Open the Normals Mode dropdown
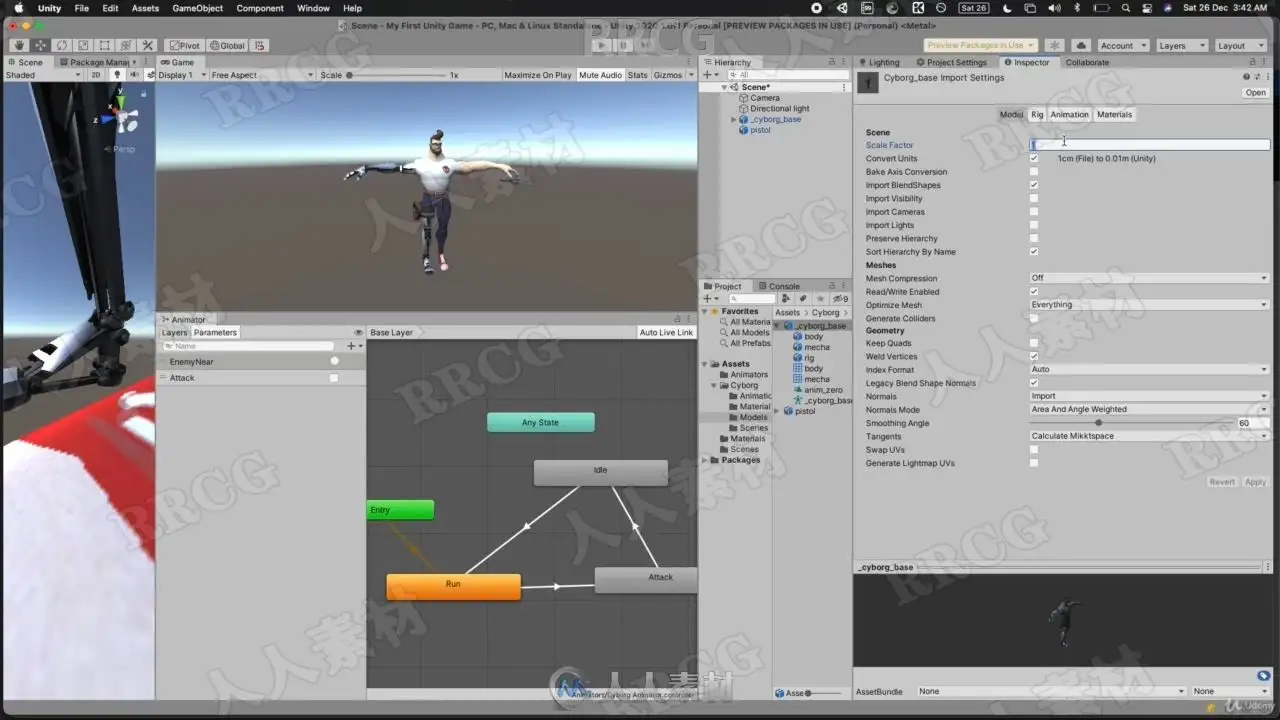 point(1149,409)
